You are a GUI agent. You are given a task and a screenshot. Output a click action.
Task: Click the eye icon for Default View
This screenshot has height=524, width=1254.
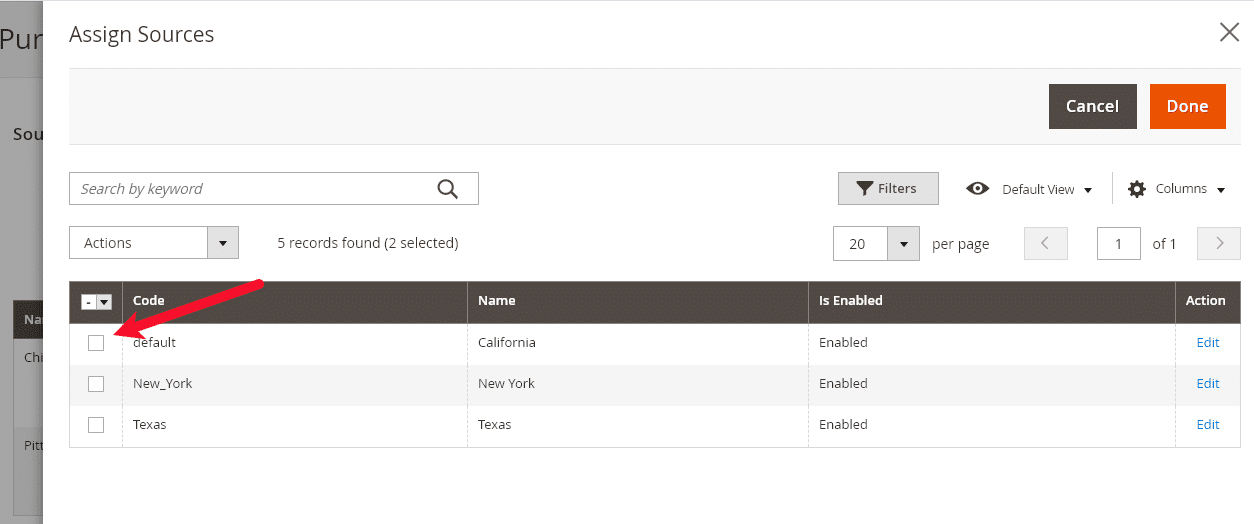[977, 189]
